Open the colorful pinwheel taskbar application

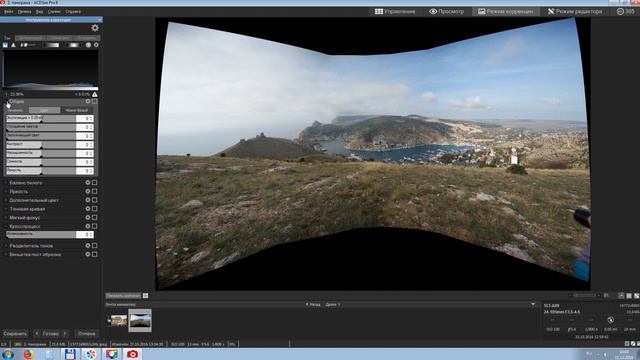(91, 354)
